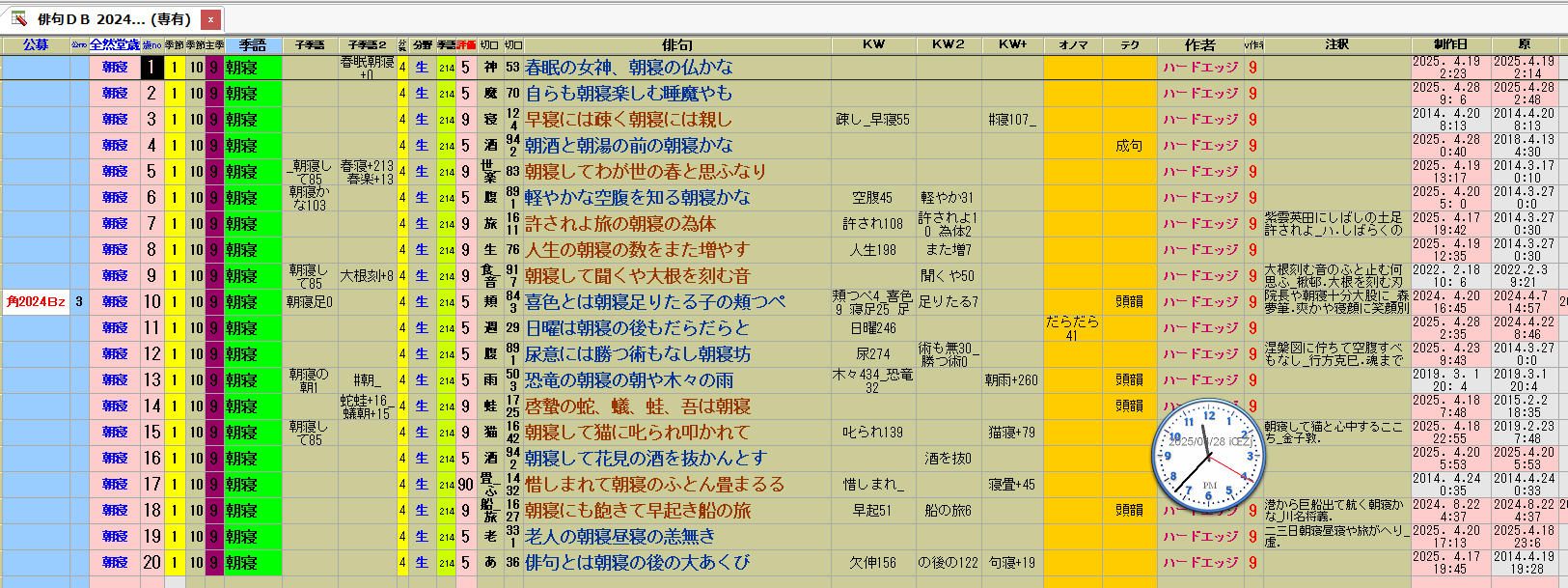This screenshot has width=1568, height=588.
Task: Select the haiku 許されよ旅の朝寝の為体
Action: 620,224
